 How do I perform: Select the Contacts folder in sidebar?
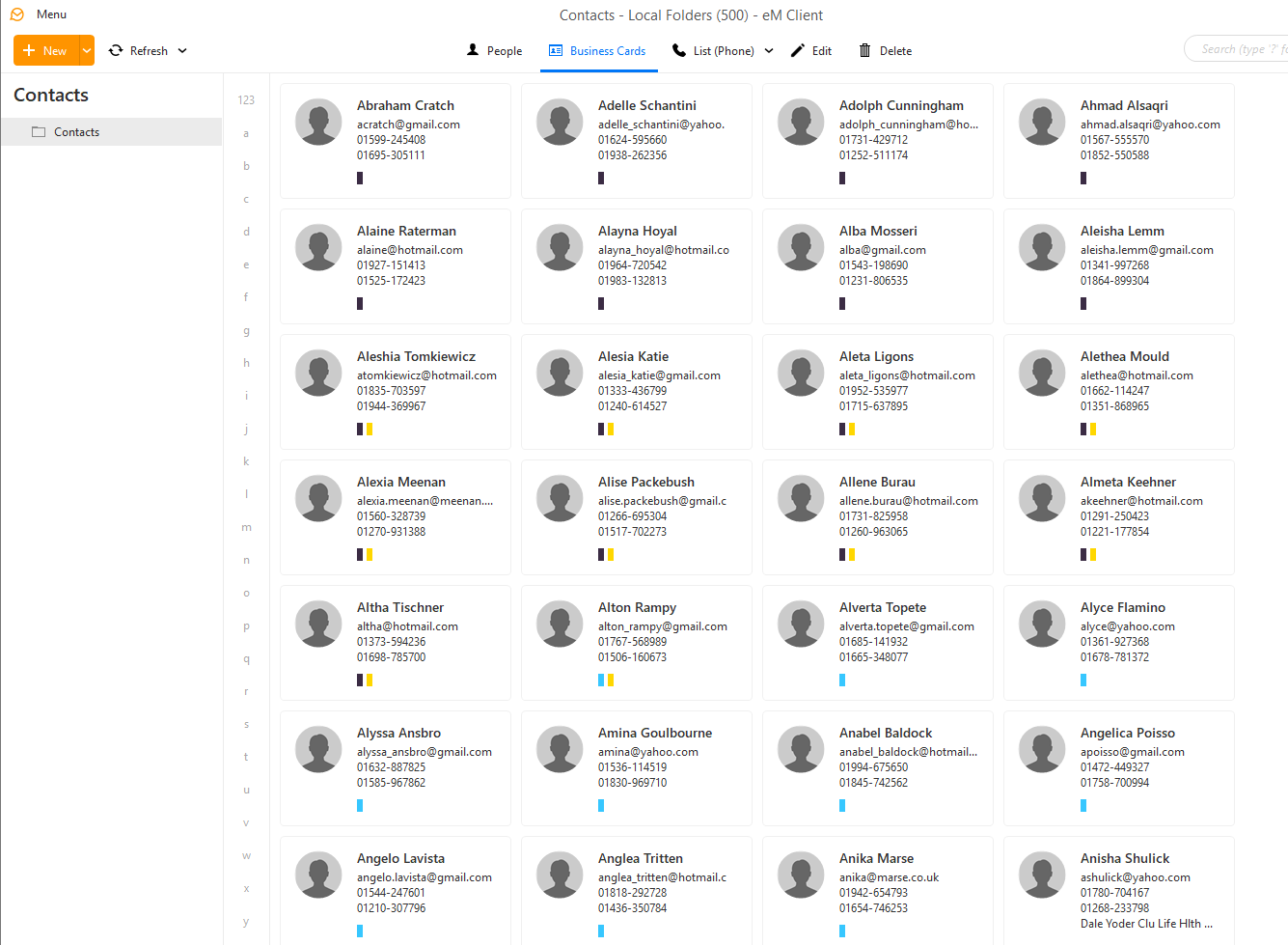112,132
